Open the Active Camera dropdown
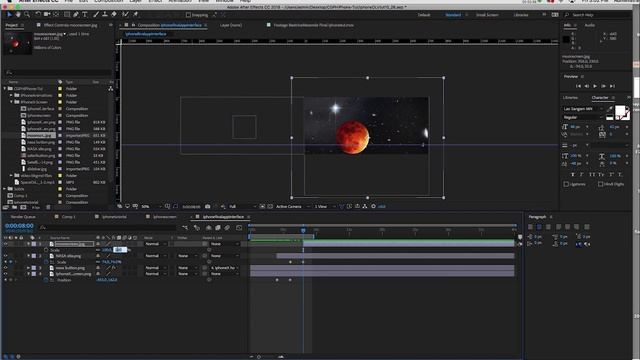Viewport: 640px width, 360px height. [x=292, y=207]
